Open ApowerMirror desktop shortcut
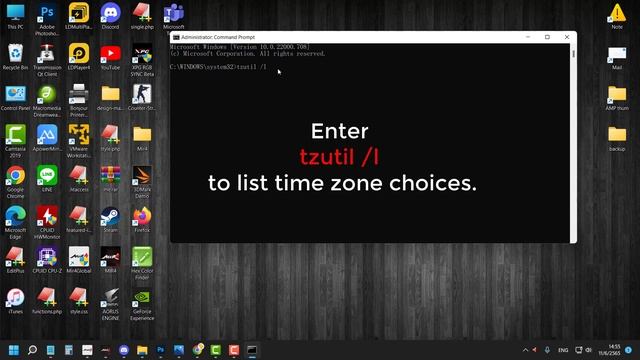This screenshot has width=640, height=360. click(47, 138)
